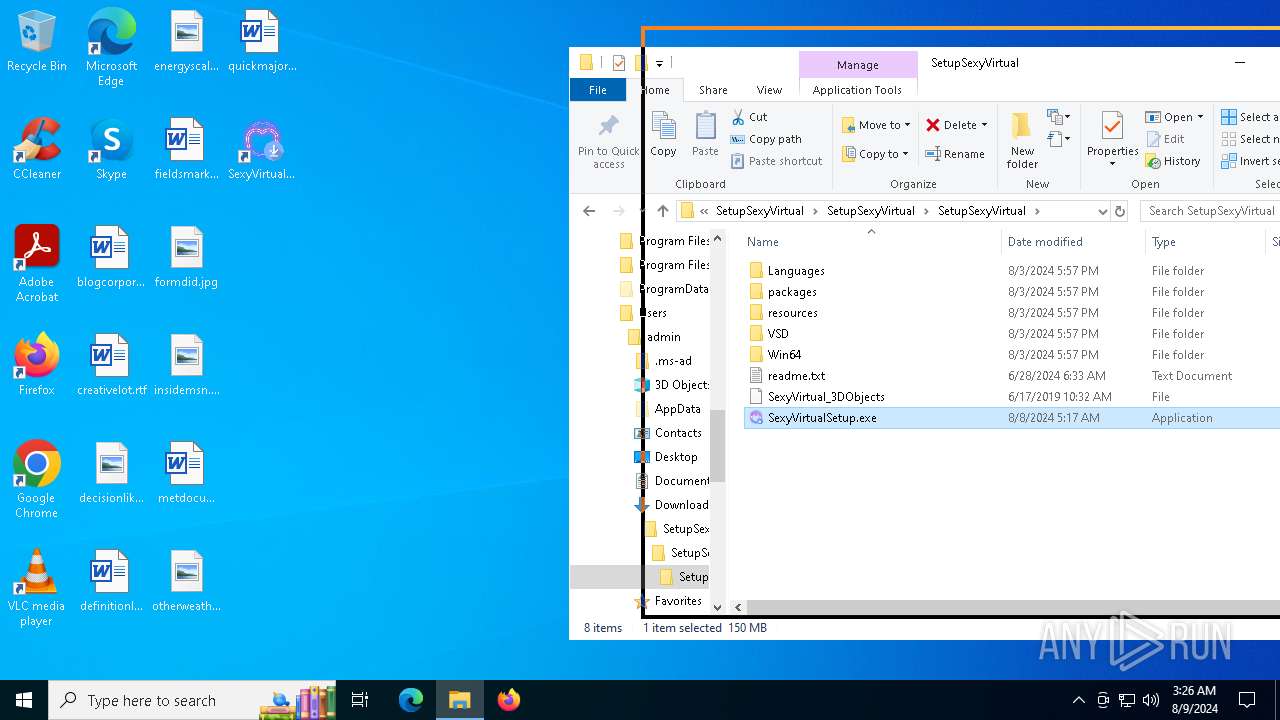
Task: Sort by Name column header
Action: point(871,242)
